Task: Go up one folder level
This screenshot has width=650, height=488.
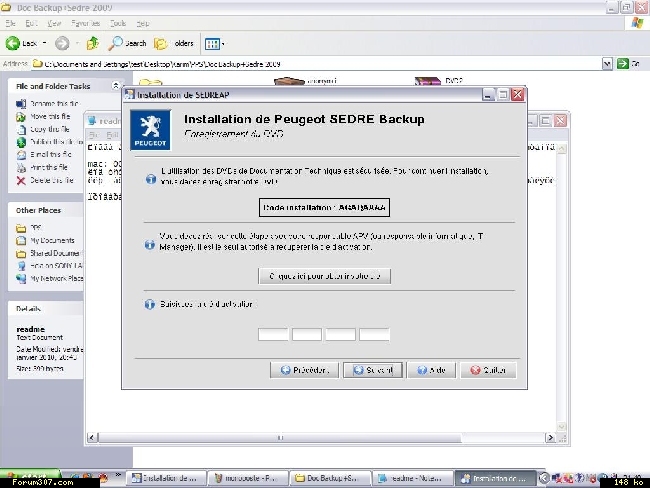Action: point(92,43)
